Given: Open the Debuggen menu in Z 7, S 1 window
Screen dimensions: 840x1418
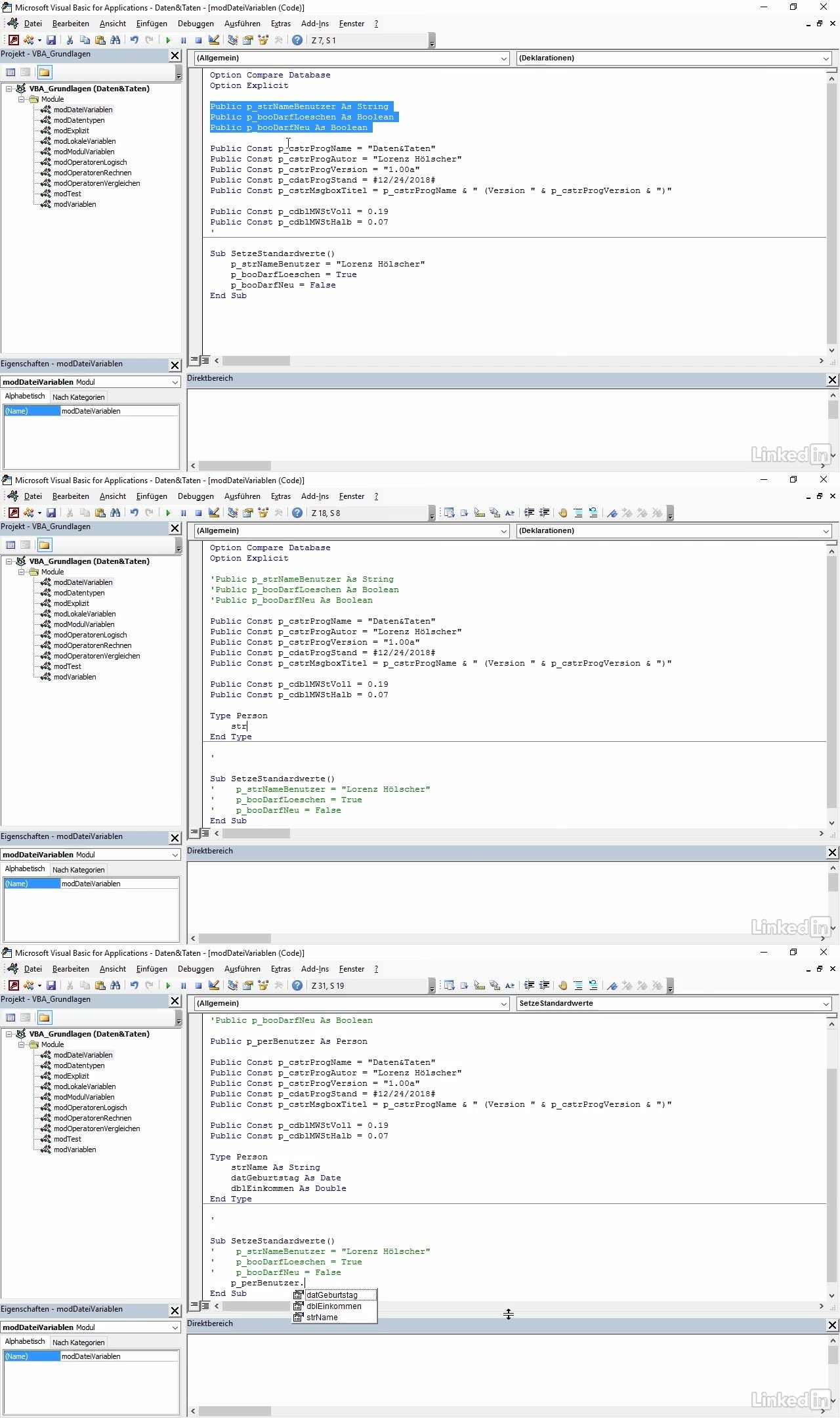Looking at the screenshot, I should pos(196,24).
